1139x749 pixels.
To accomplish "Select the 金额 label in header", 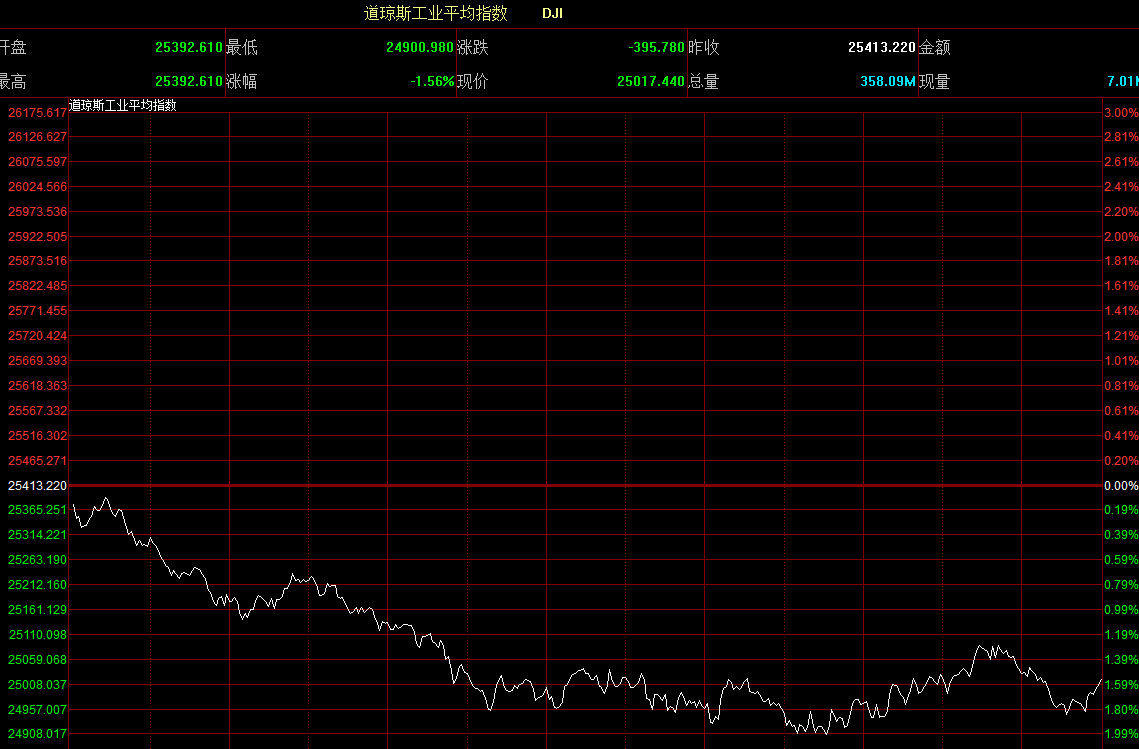I will (x=935, y=47).
